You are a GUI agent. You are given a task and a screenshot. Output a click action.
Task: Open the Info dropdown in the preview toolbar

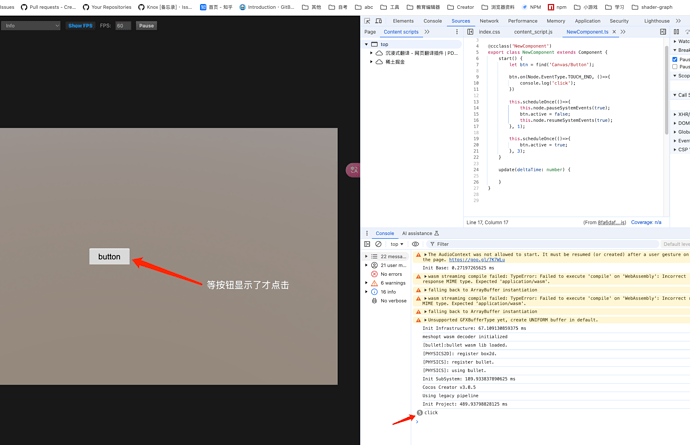pyautogui.click(x=30, y=26)
